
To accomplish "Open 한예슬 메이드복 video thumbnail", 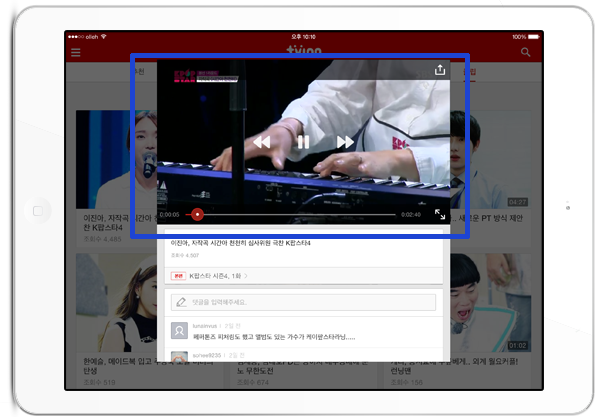I will 116,302.
